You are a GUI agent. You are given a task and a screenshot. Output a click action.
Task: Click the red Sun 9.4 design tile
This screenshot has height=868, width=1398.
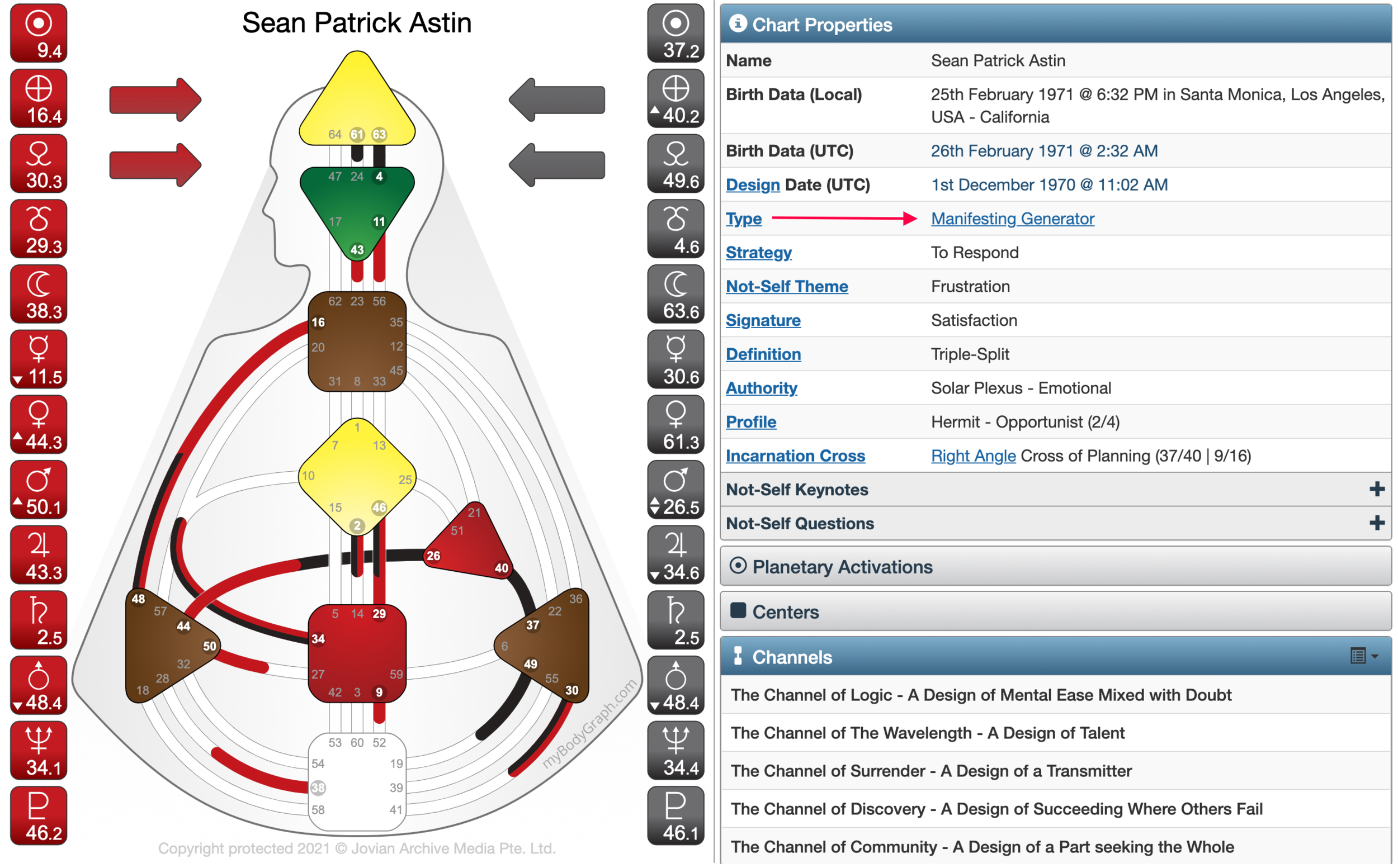tap(39, 33)
